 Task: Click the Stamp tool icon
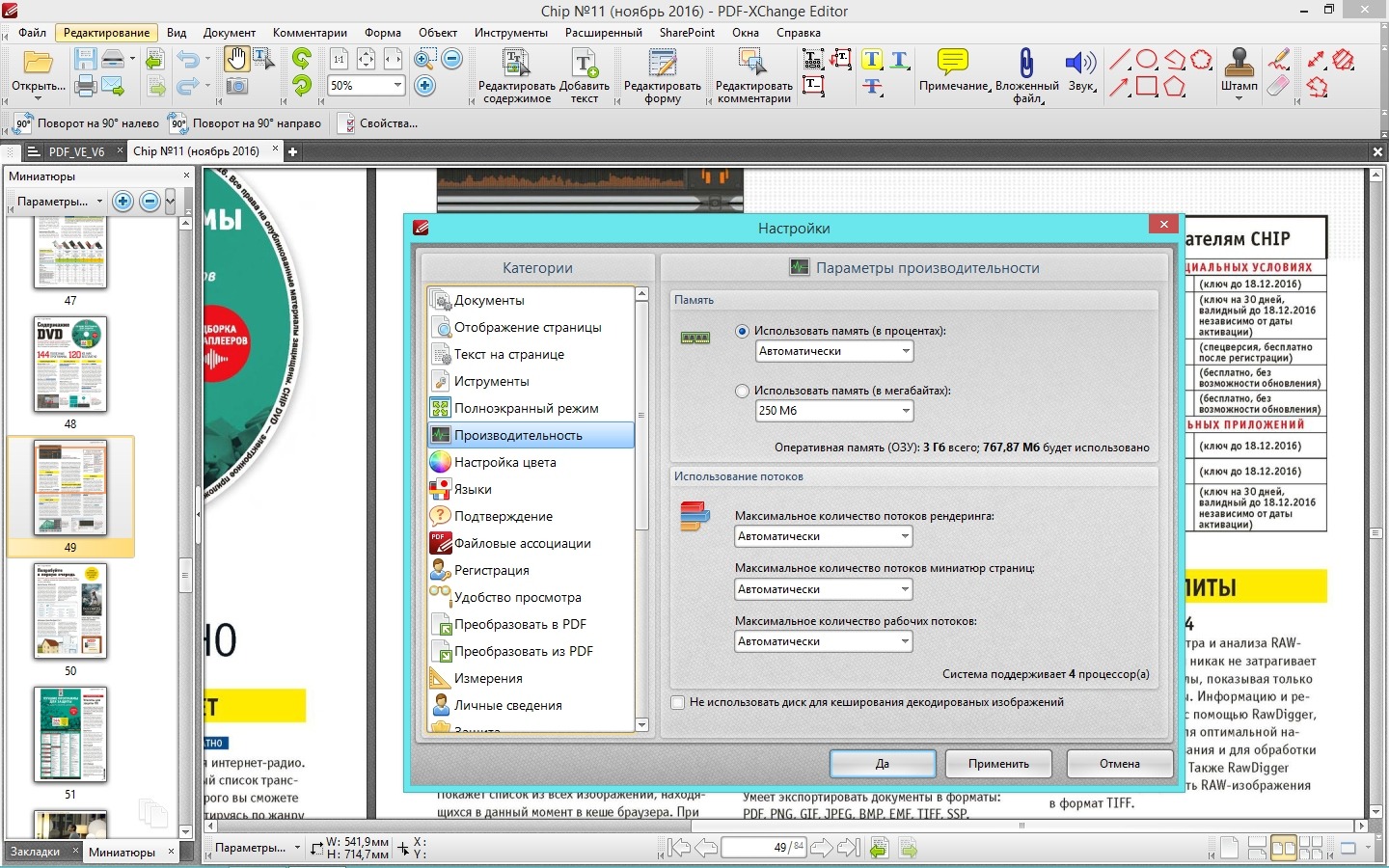[x=1239, y=64]
